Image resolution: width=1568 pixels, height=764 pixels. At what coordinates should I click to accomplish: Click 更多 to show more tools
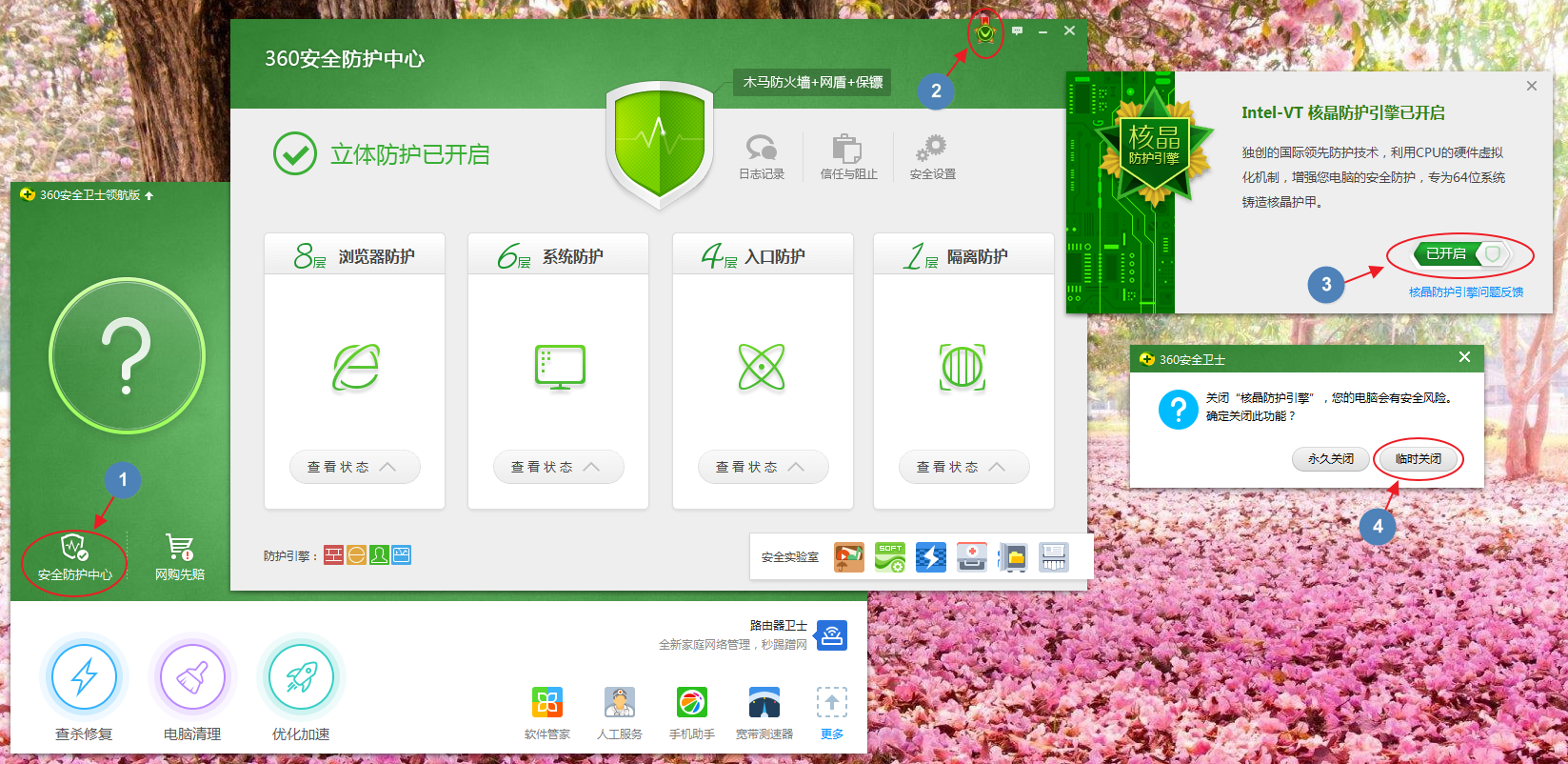831,712
